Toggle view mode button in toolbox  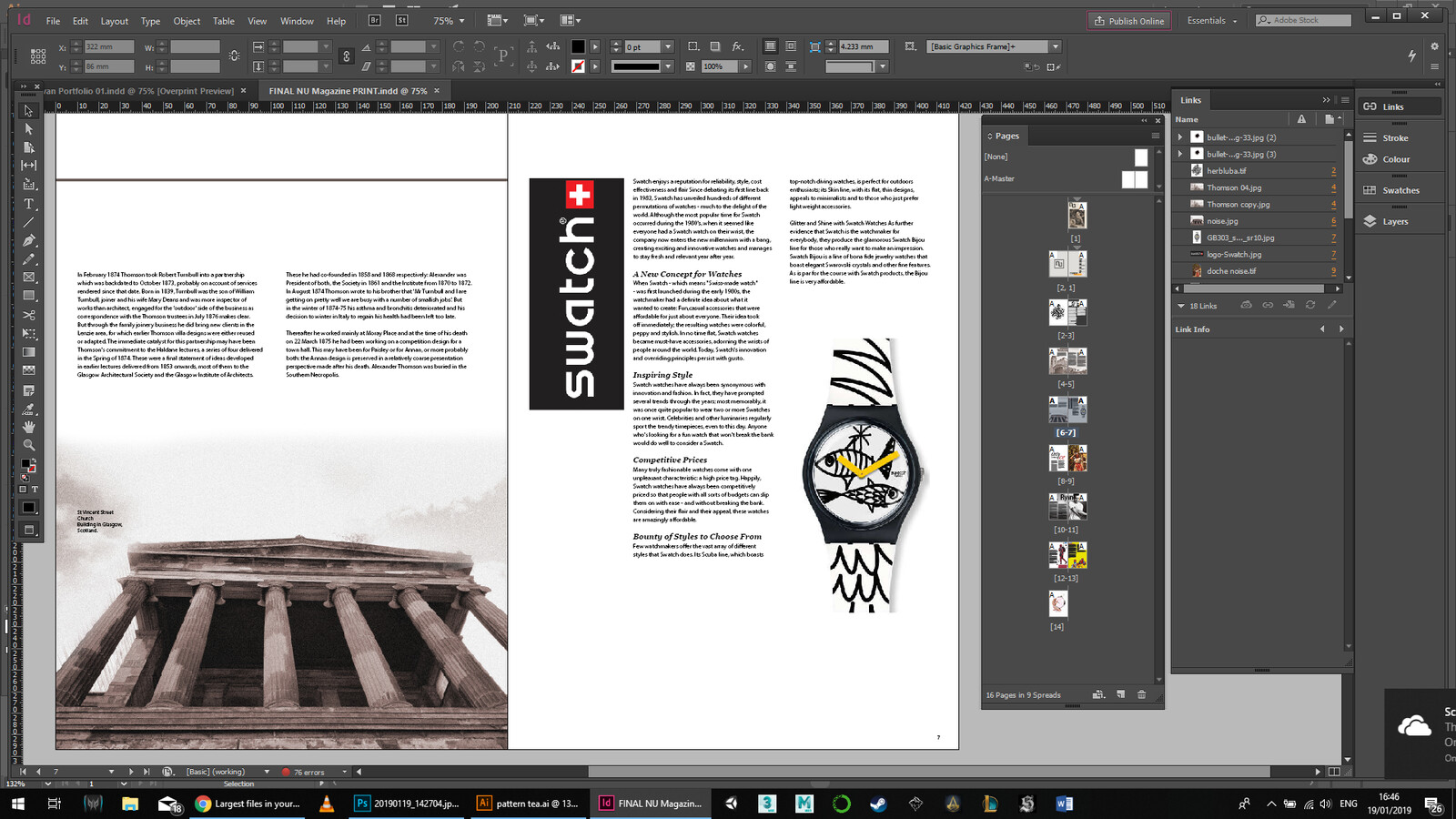29,530
